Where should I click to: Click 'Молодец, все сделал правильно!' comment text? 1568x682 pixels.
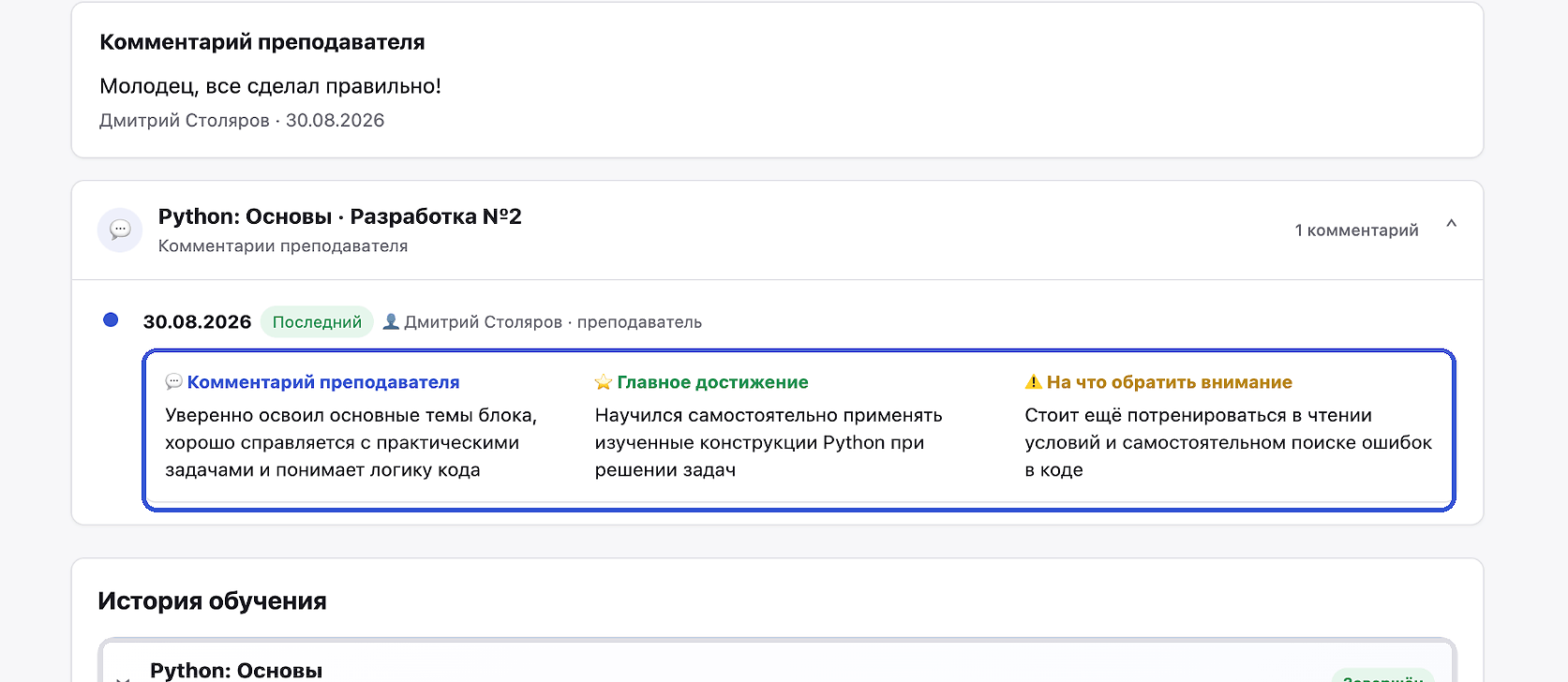click(270, 86)
